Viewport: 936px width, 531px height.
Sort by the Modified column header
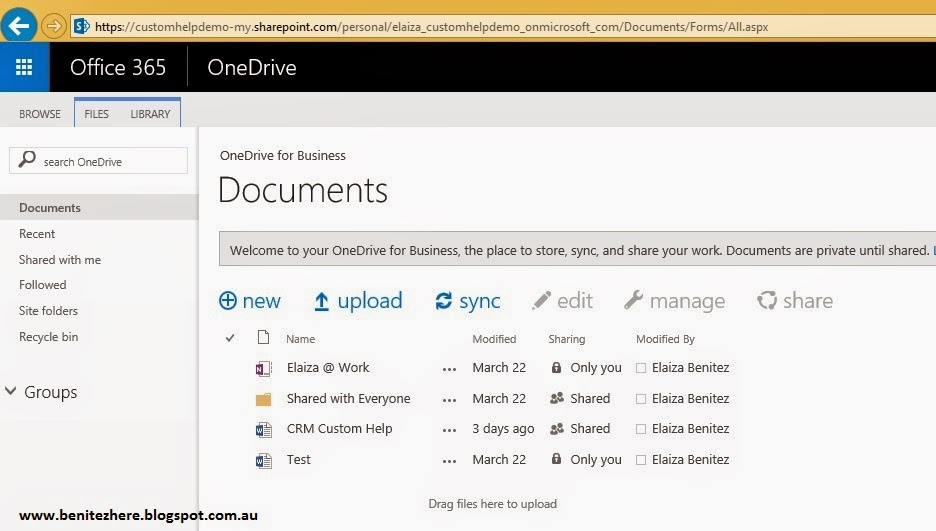pos(494,339)
